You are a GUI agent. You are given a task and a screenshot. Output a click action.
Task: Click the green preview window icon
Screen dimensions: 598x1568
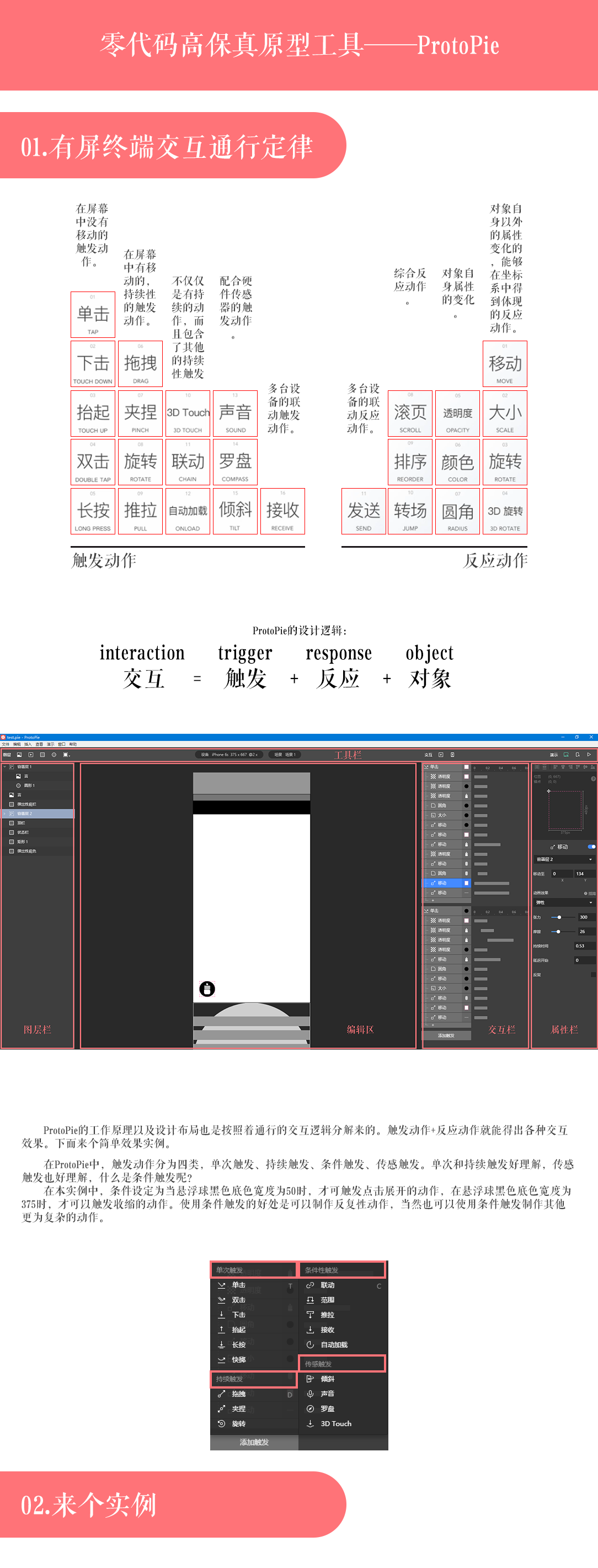(x=566, y=755)
